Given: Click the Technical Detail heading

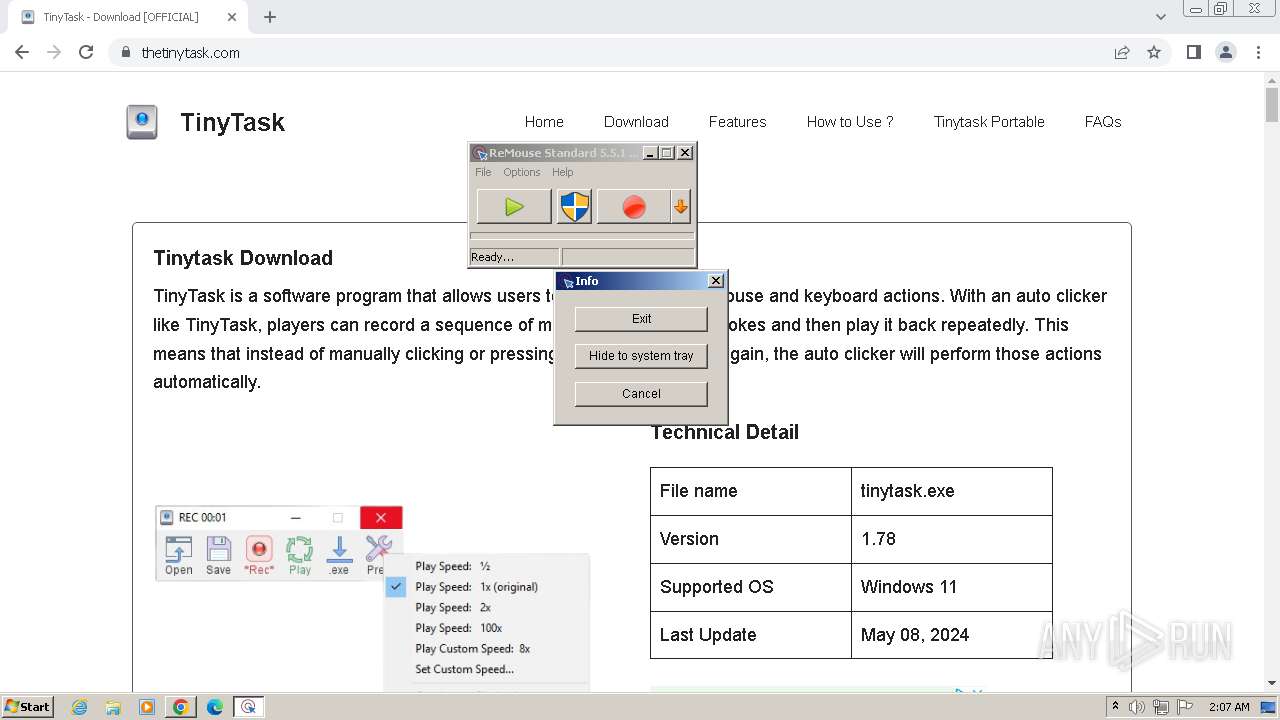Looking at the screenshot, I should pos(725,432).
